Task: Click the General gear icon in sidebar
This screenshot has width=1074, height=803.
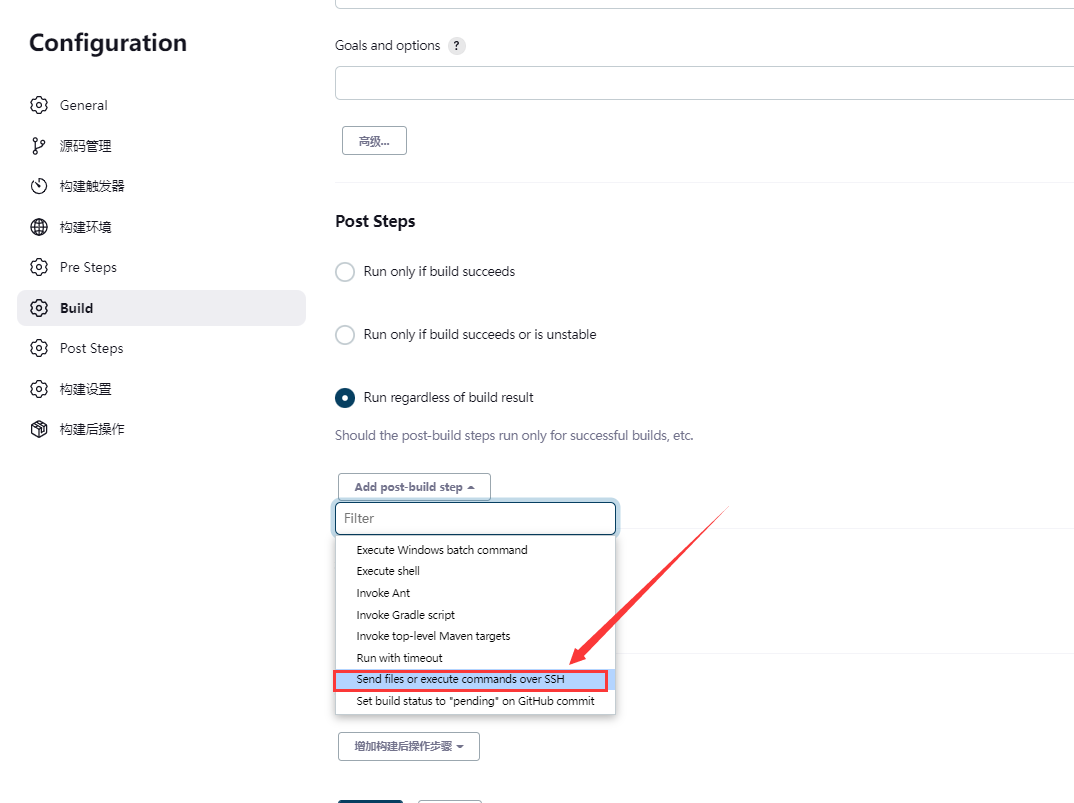Action: (39, 105)
